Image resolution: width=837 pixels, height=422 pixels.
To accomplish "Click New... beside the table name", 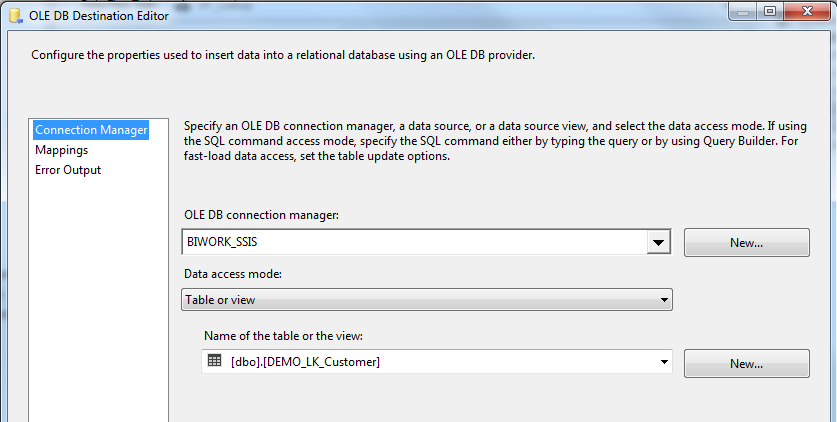I will point(746,364).
